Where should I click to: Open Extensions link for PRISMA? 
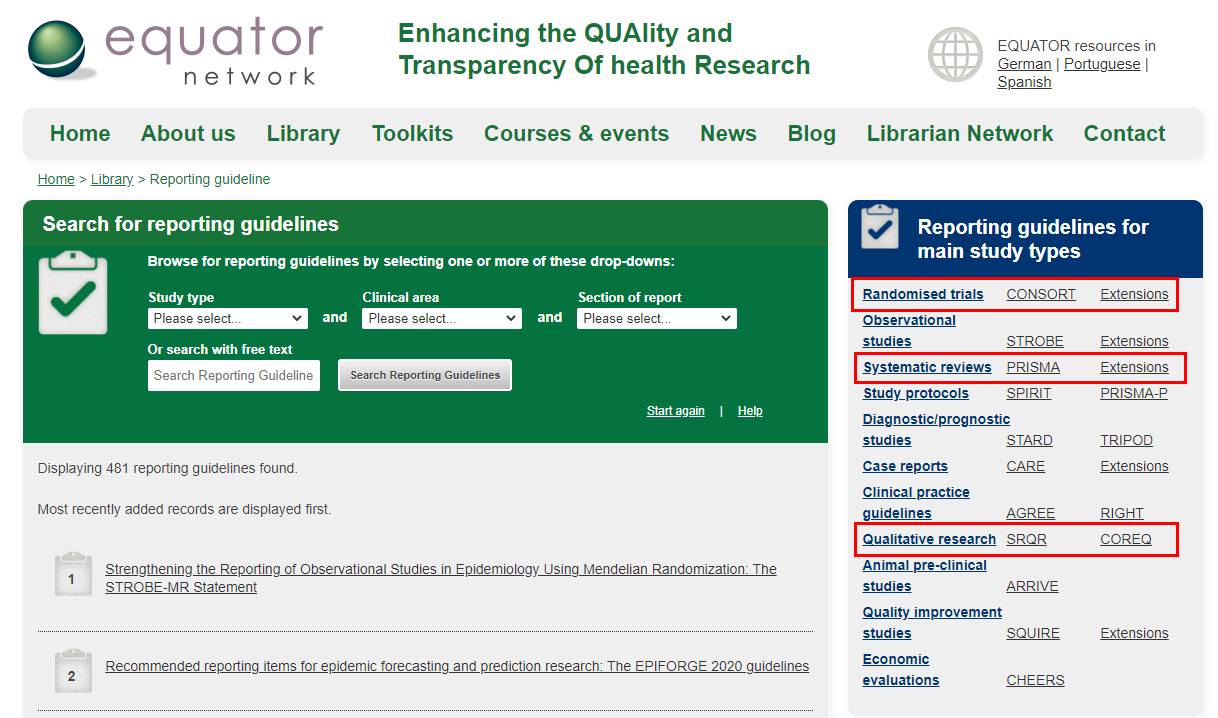click(x=1134, y=367)
